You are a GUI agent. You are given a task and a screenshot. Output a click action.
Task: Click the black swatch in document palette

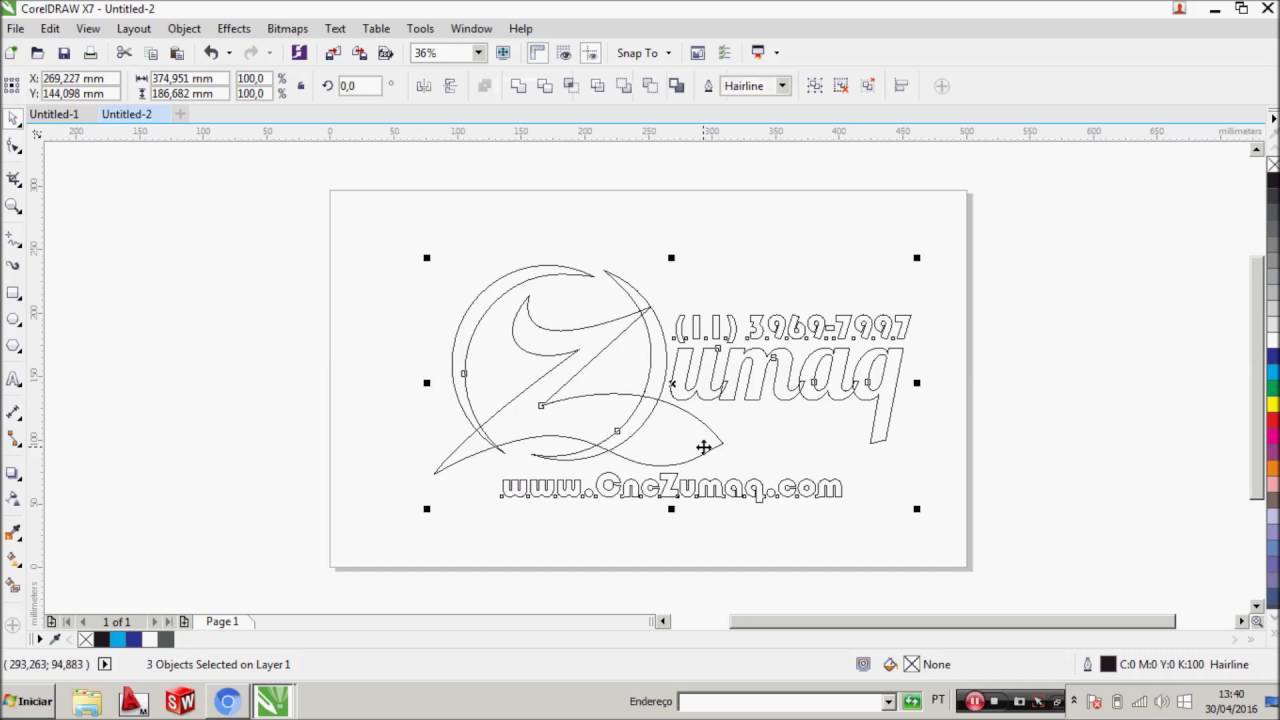[x=102, y=639]
